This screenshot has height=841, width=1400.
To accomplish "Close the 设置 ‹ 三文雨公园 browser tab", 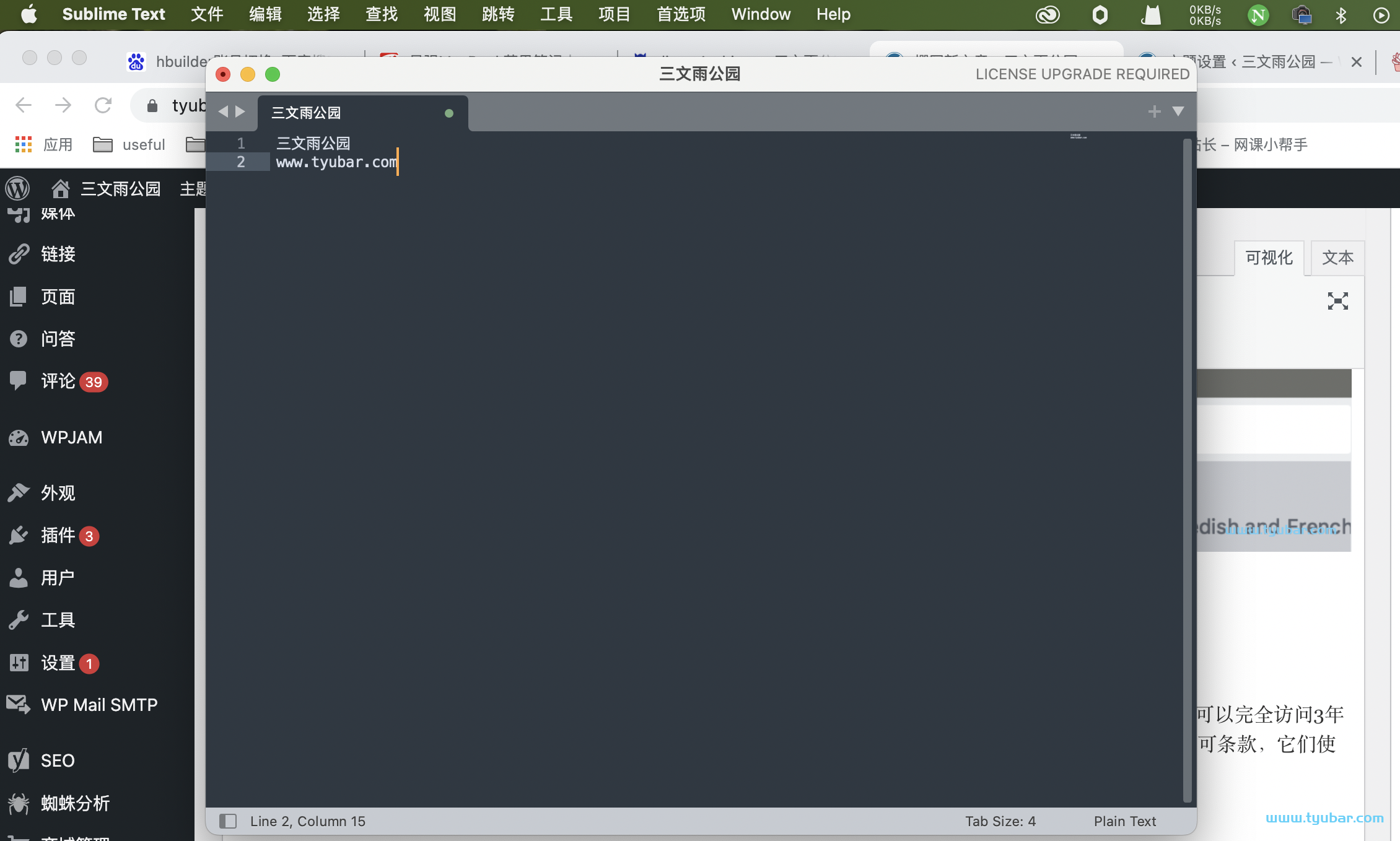I will pos(1357,62).
